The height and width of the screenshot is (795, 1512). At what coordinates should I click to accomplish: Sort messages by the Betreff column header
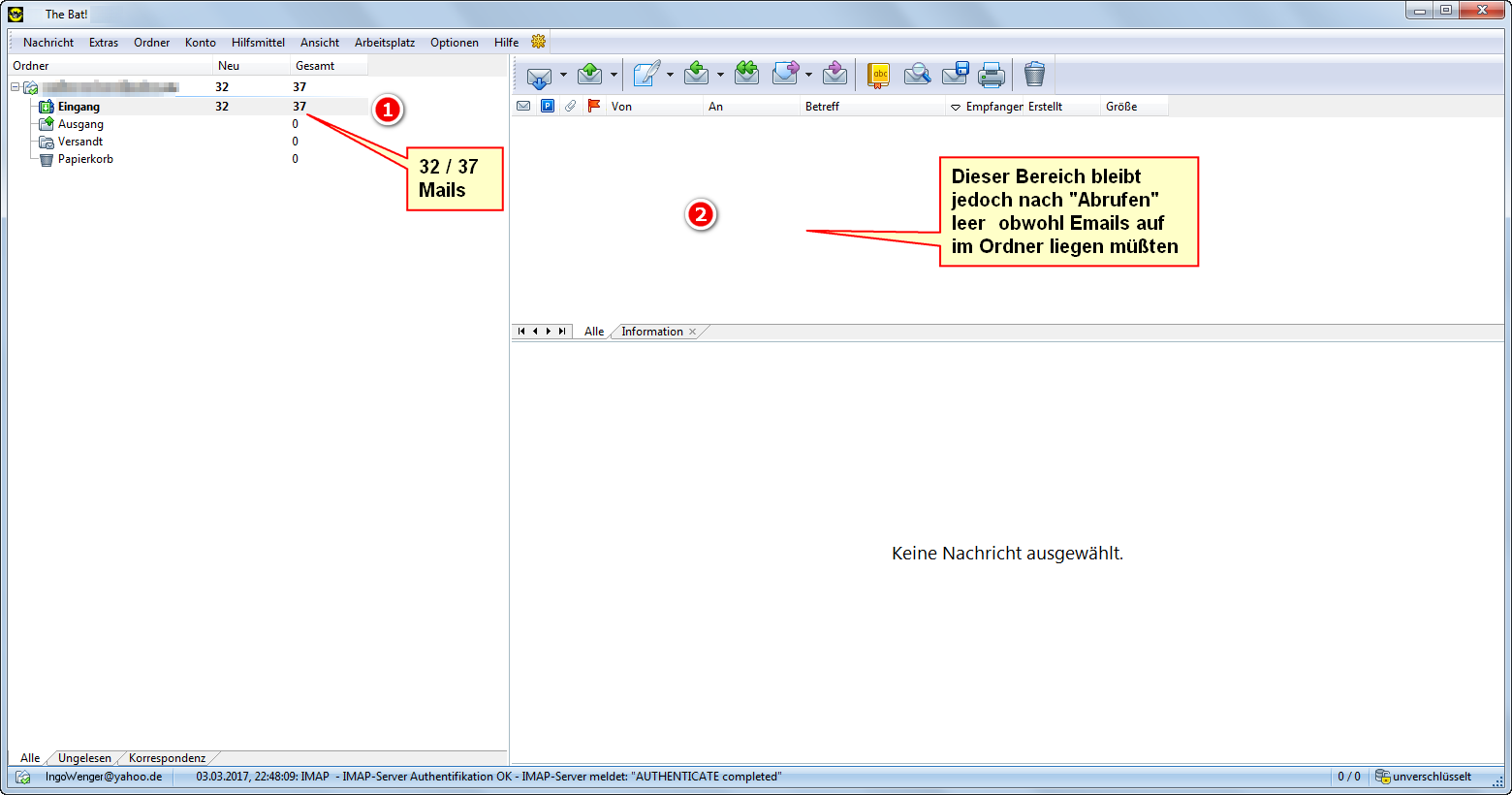822,107
